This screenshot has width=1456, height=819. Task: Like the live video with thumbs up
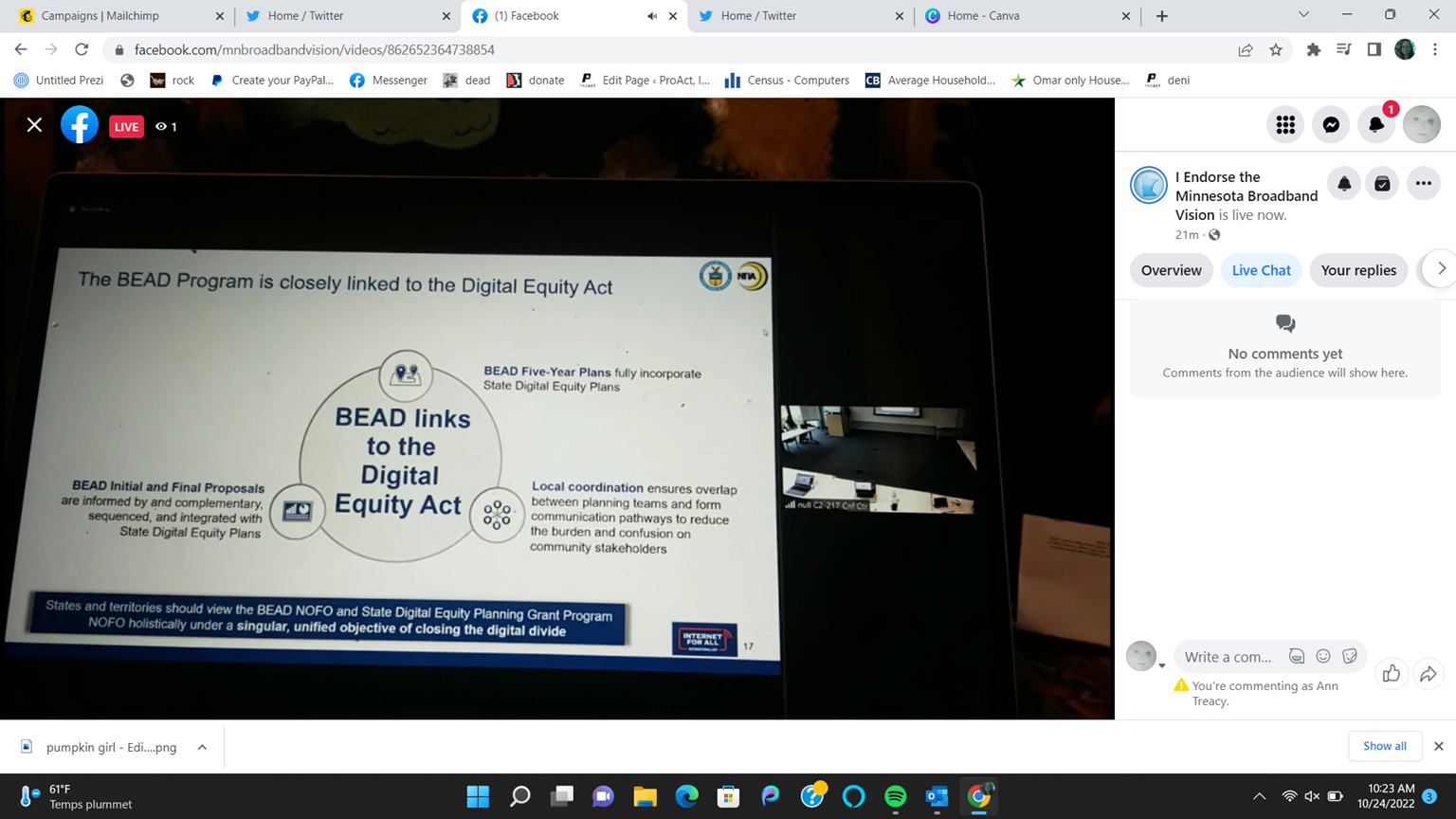[x=1391, y=674]
